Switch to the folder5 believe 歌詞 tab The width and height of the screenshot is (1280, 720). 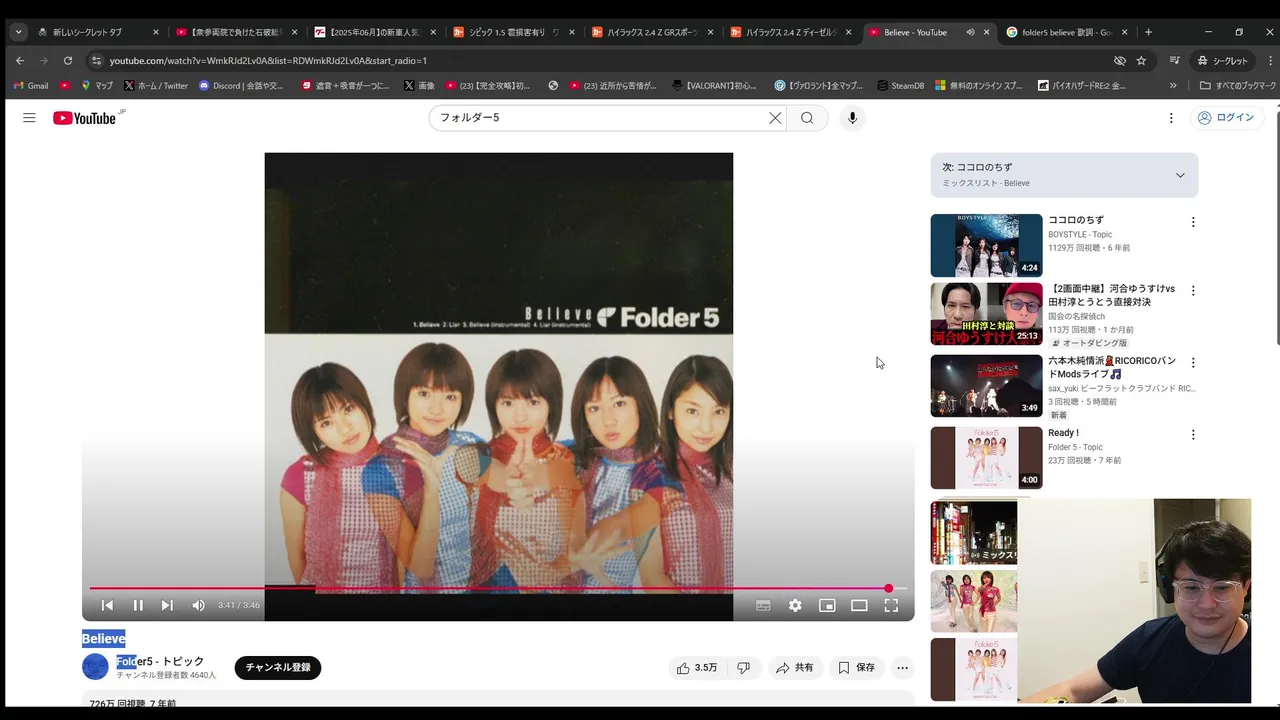coord(1066,32)
